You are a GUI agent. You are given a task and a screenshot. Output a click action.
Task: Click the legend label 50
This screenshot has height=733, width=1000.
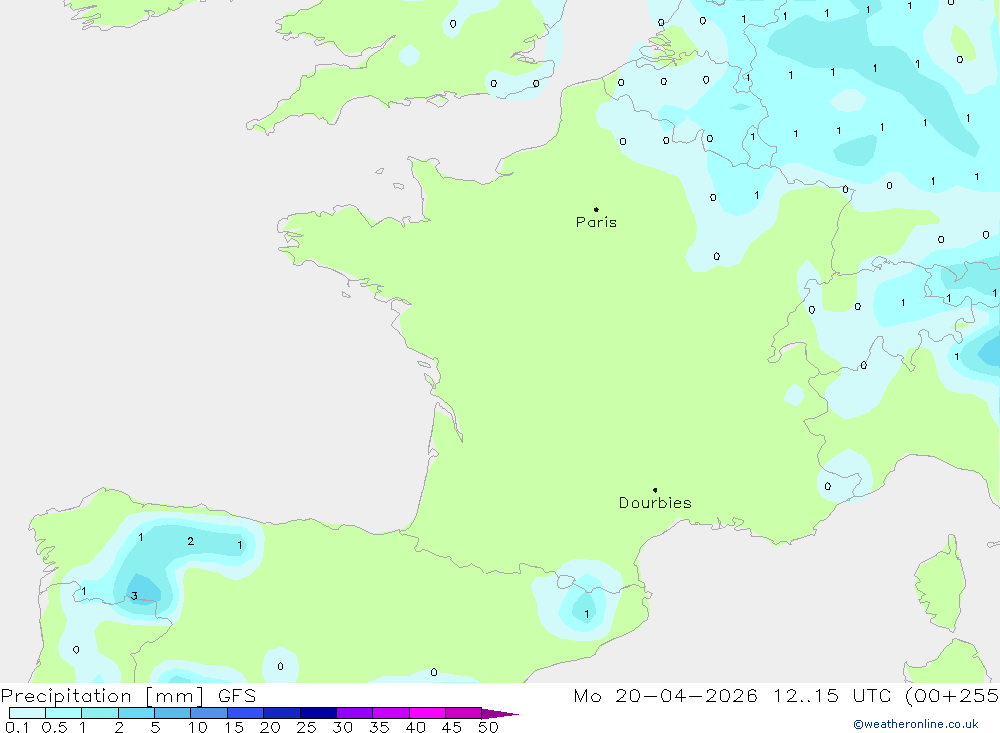click(488, 727)
